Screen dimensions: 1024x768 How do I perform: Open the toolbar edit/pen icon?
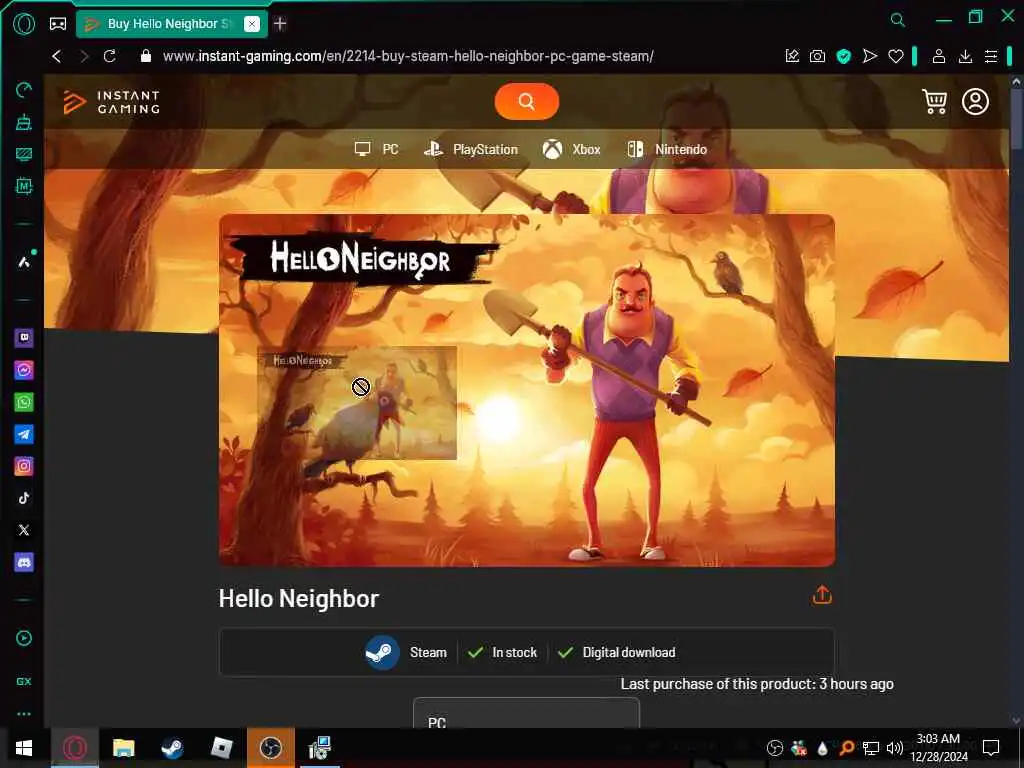click(792, 56)
